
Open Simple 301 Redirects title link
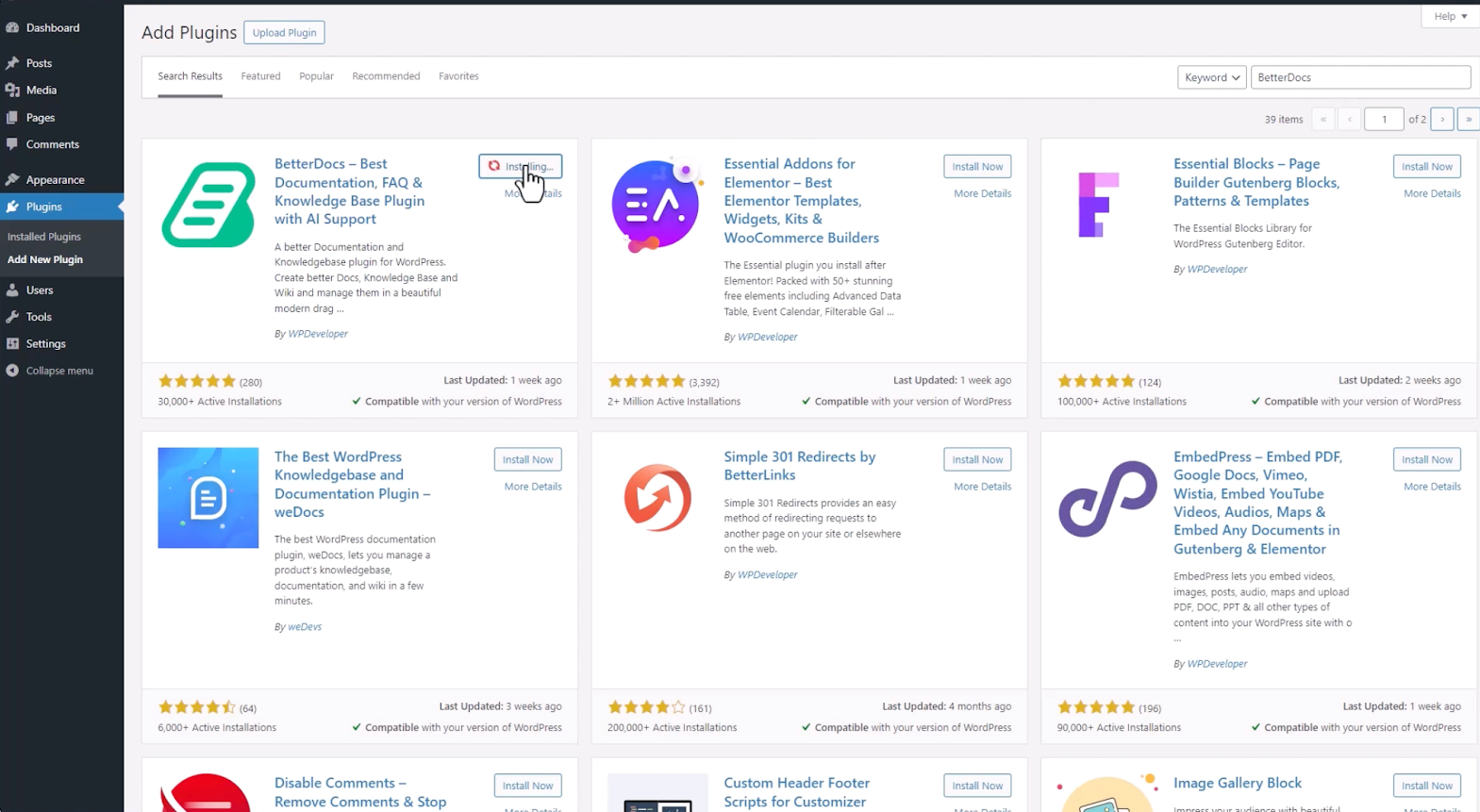[x=799, y=466]
